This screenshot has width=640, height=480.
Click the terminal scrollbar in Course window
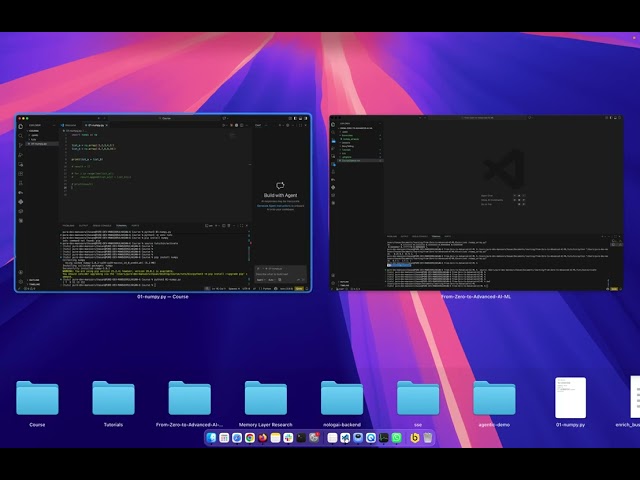click(x=249, y=253)
